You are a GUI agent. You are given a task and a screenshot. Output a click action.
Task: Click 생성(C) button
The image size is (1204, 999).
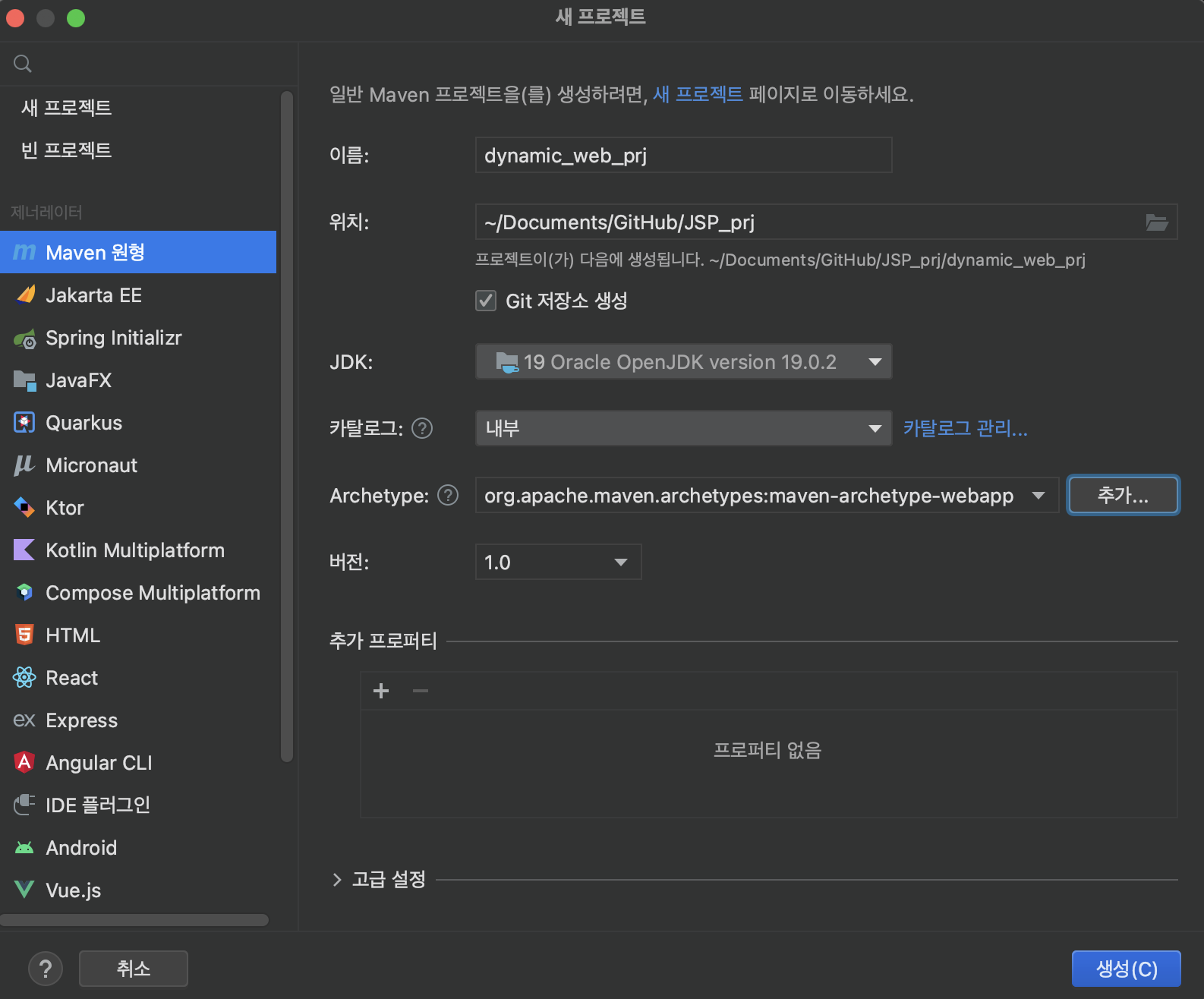tap(1126, 969)
